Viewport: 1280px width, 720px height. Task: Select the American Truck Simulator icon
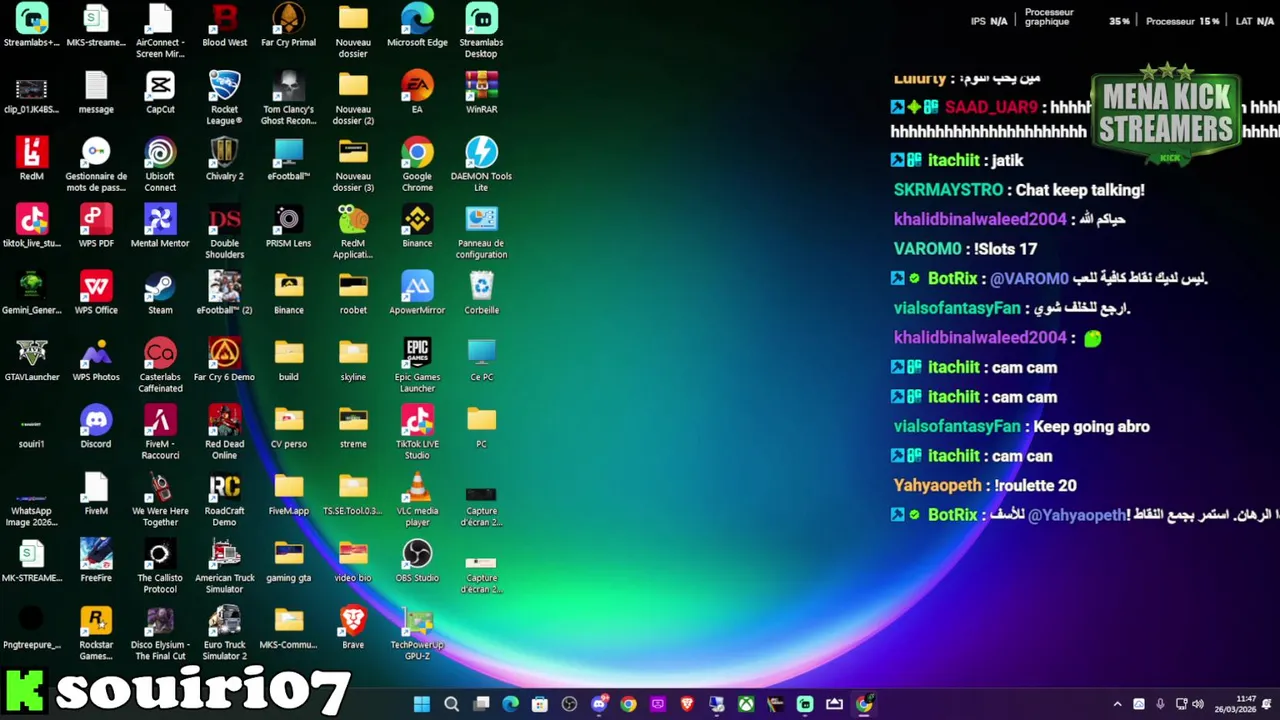[224, 567]
